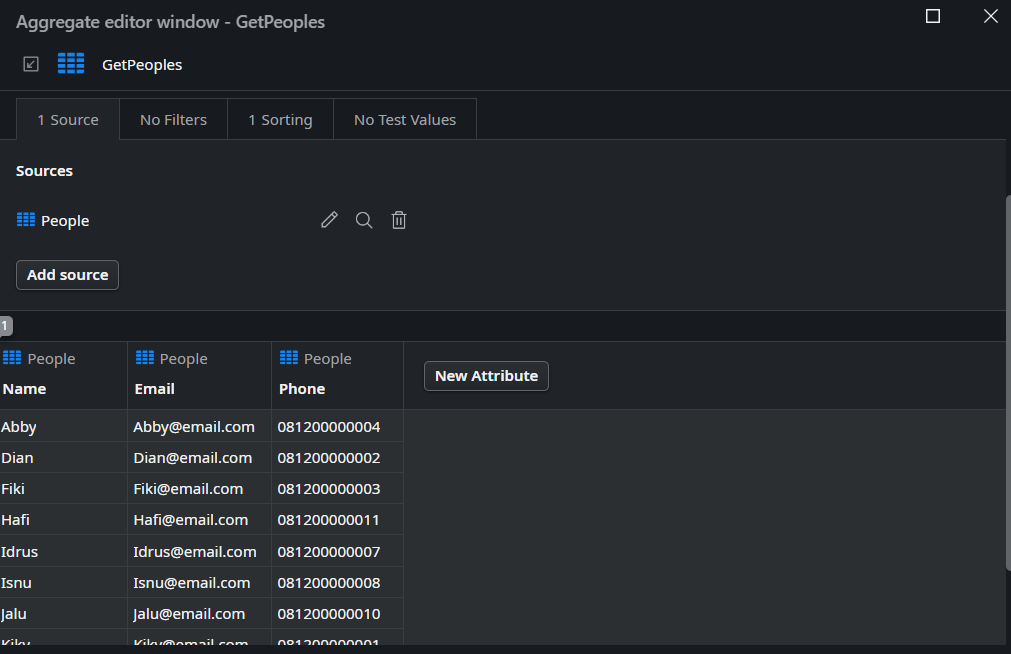1011x654 pixels.
Task: Select the No Test Values tab
Action: pos(405,120)
